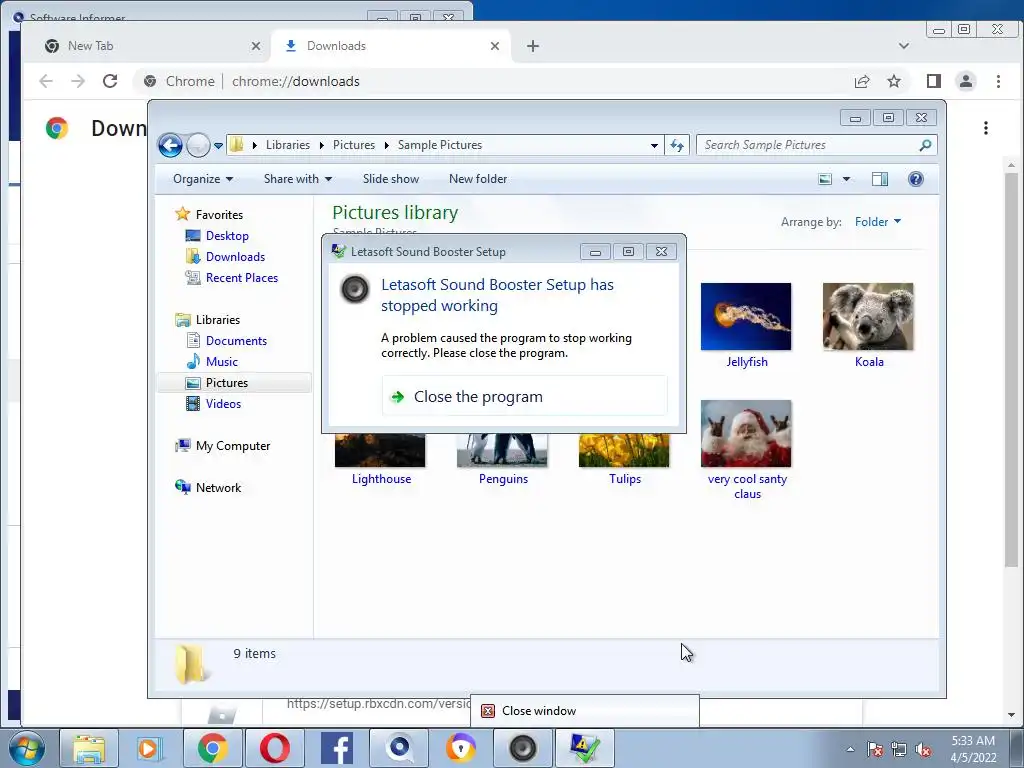Select Recent Places in Favorites
This screenshot has height=768, width=1024.
[242, 278]
